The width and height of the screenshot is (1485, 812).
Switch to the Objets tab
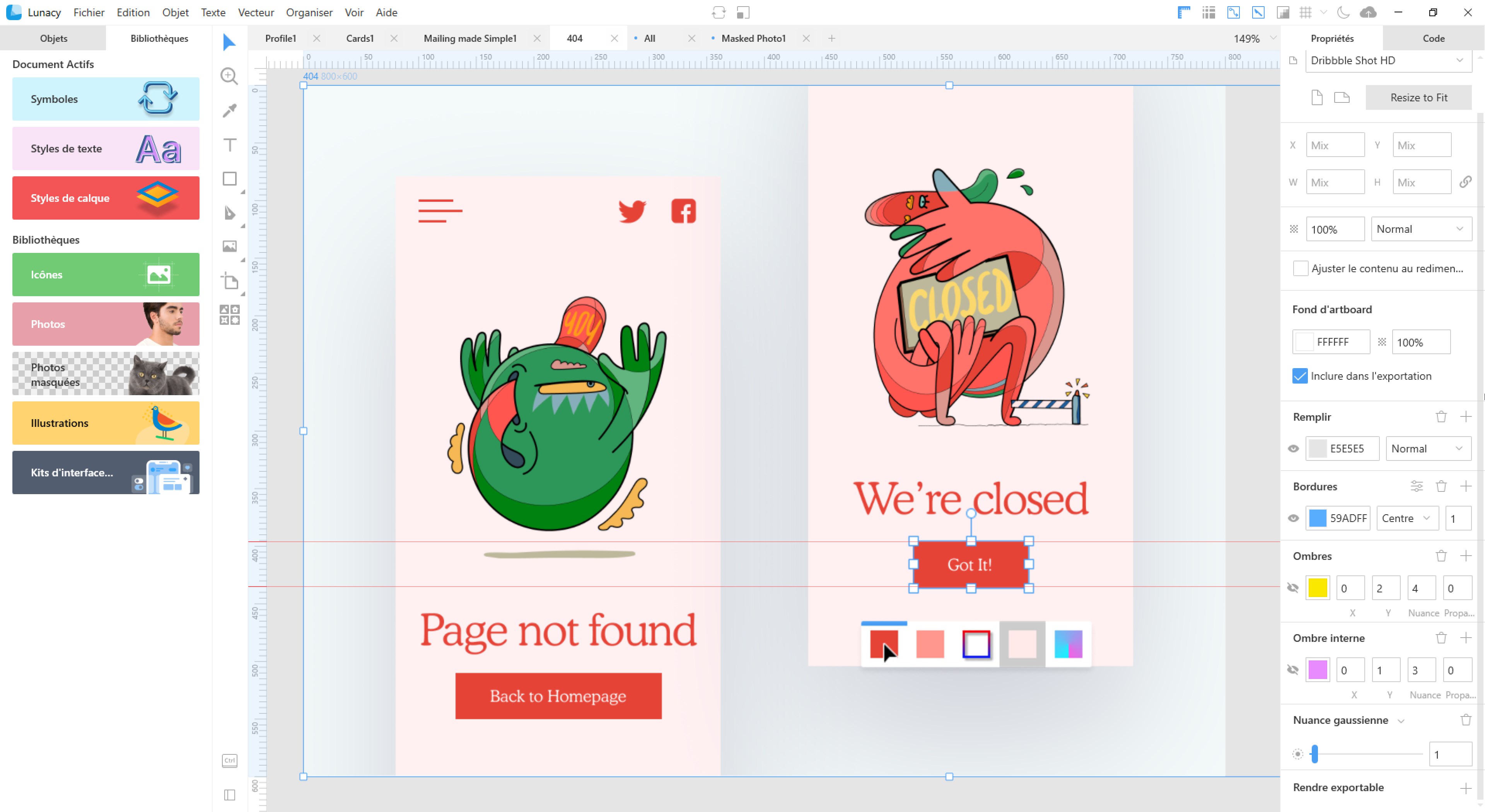53,38
